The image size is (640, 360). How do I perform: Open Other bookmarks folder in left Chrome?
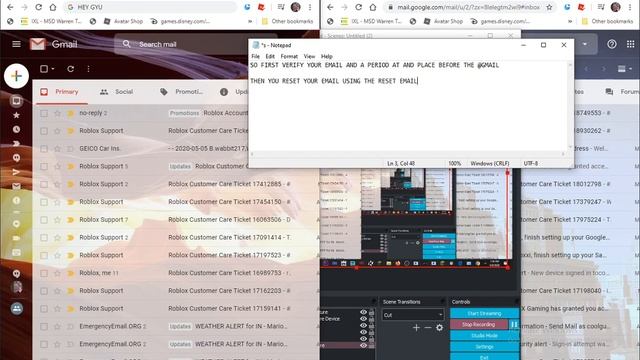[x=287, y=21]
